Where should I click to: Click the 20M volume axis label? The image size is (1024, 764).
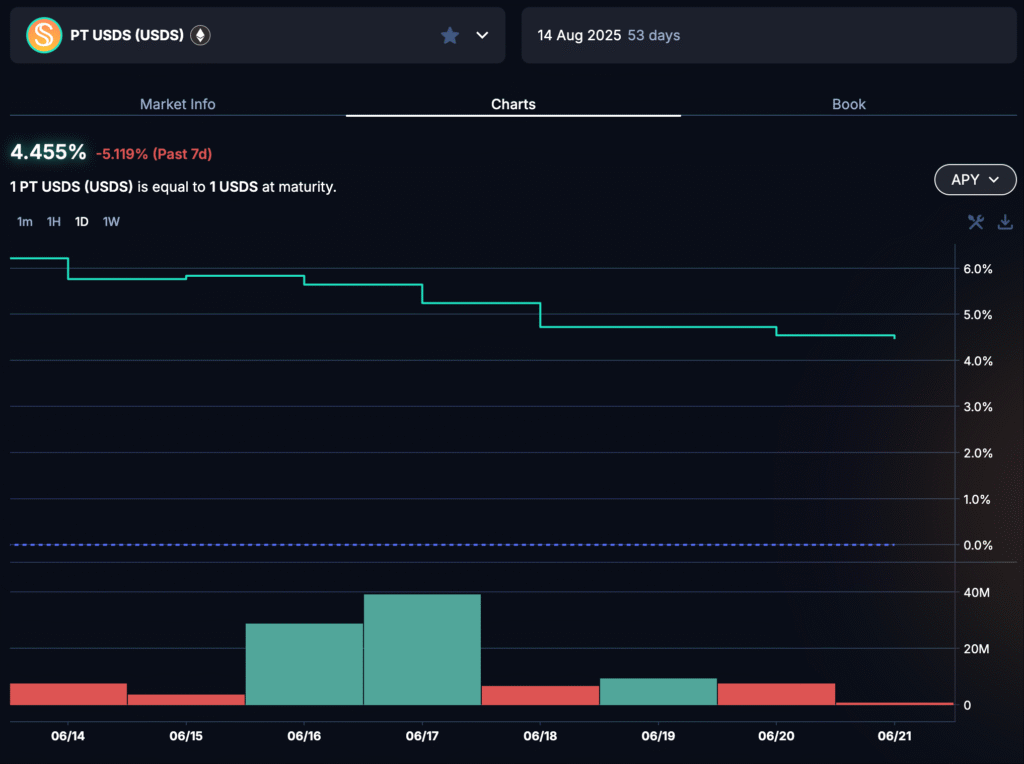pyautogui.click(x=976, y=648)
